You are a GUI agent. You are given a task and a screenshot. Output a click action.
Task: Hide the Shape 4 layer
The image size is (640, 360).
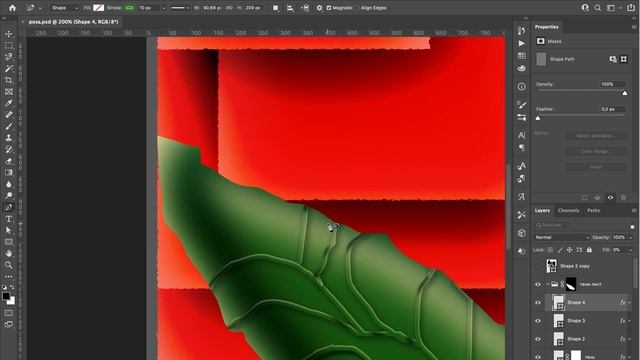coord(538,303)
